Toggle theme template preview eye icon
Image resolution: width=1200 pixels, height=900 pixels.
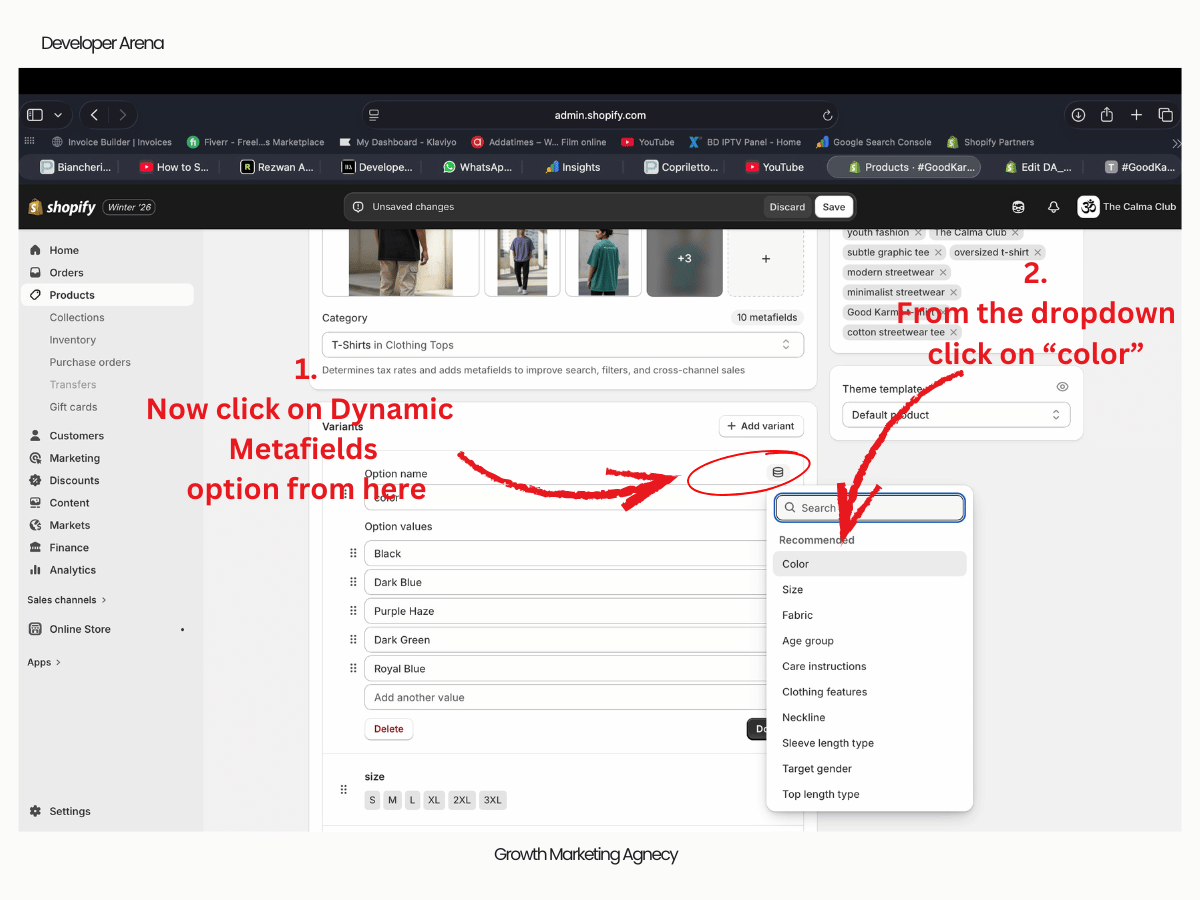tap(1062, 387)
